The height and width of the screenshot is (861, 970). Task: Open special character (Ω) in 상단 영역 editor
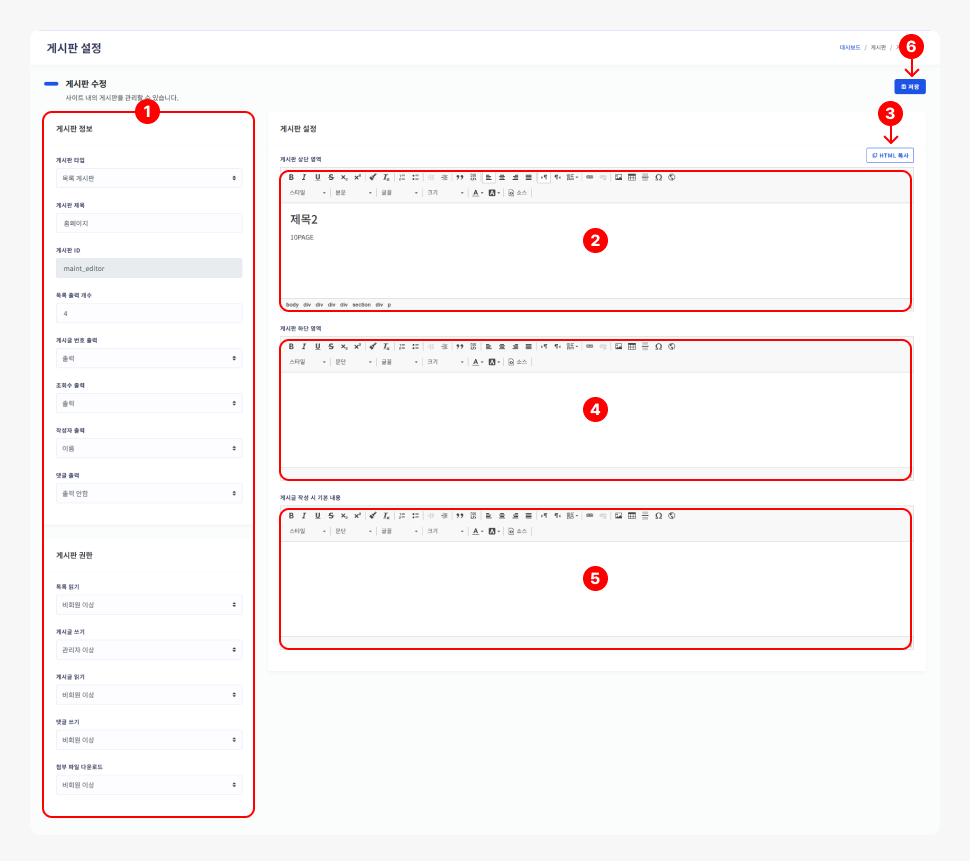tap(658, 177)
